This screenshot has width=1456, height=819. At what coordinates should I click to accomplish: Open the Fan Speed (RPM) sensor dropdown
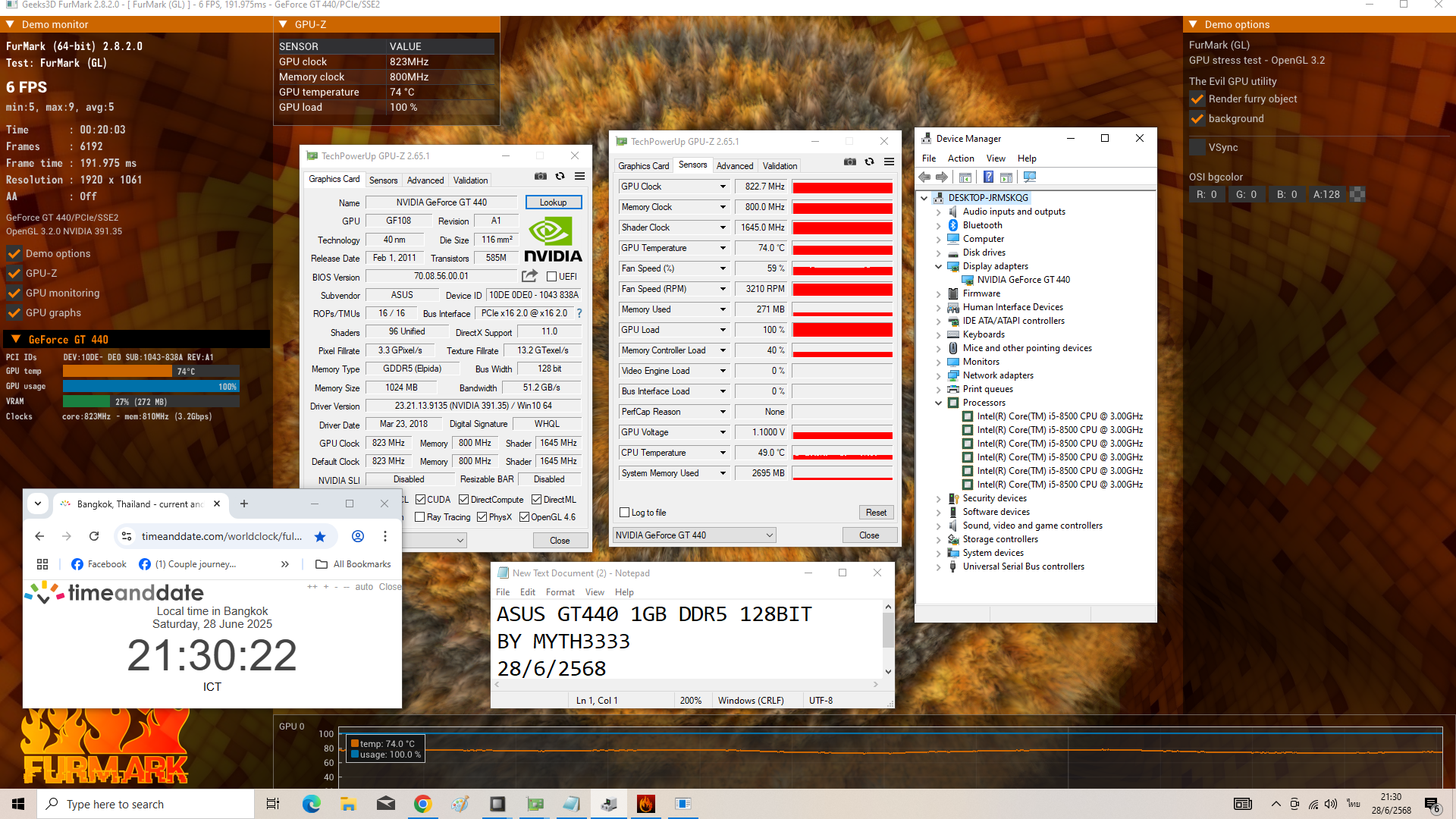tap(723, 289)
